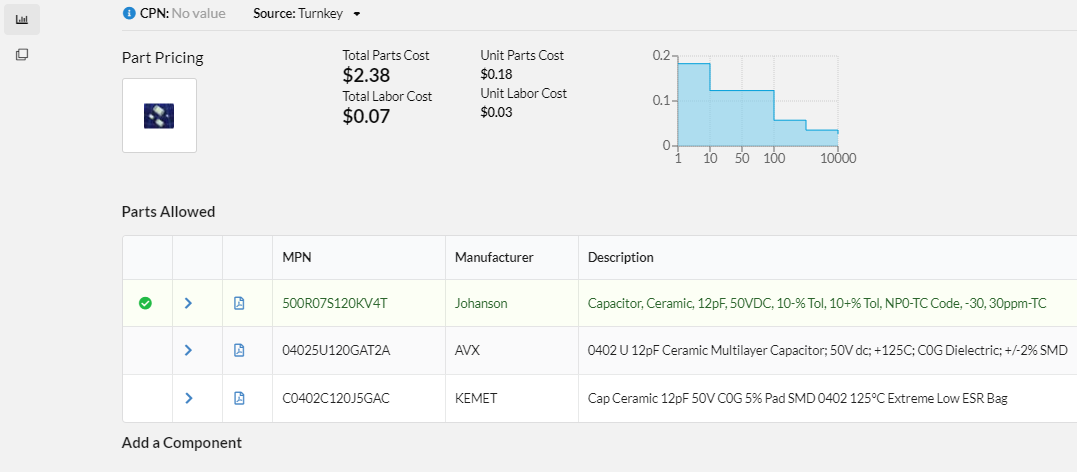Click the Johanson manufacturer link
This screenshot has height=472, width=1077.
pos(481,303)
